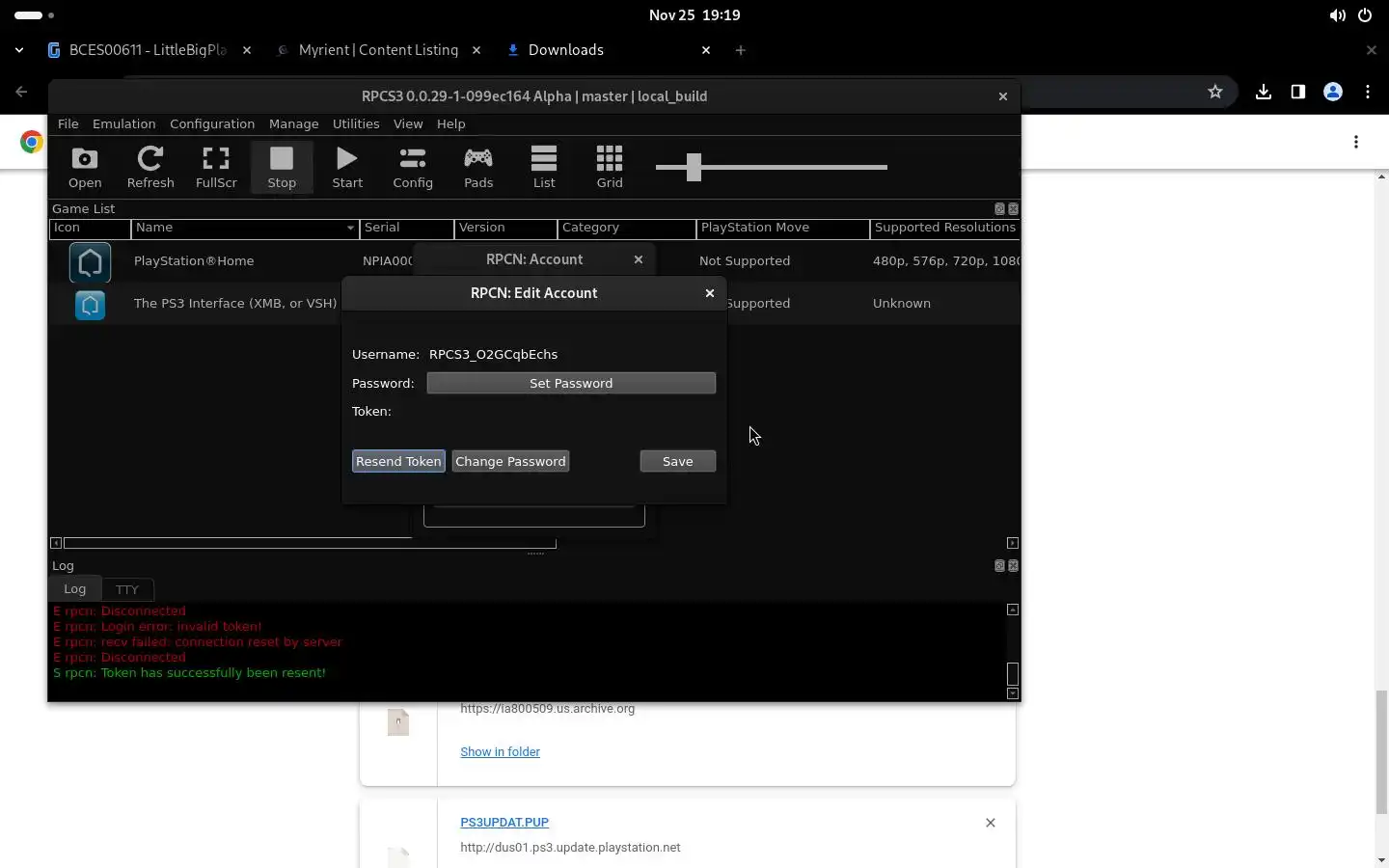Switch game view to Grid mode

[610, 167]
